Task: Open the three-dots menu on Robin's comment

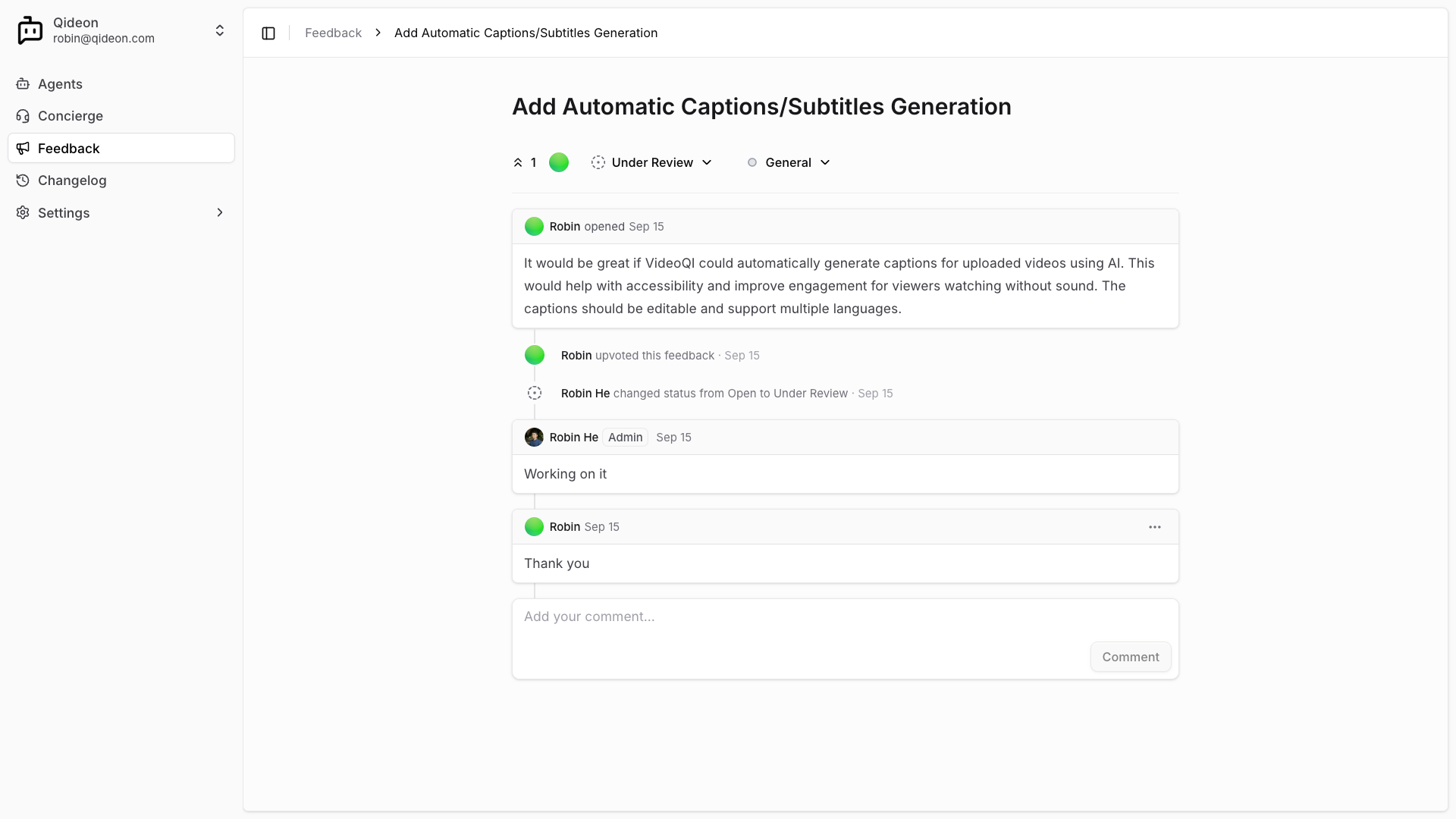Action: coord(1154,527)
